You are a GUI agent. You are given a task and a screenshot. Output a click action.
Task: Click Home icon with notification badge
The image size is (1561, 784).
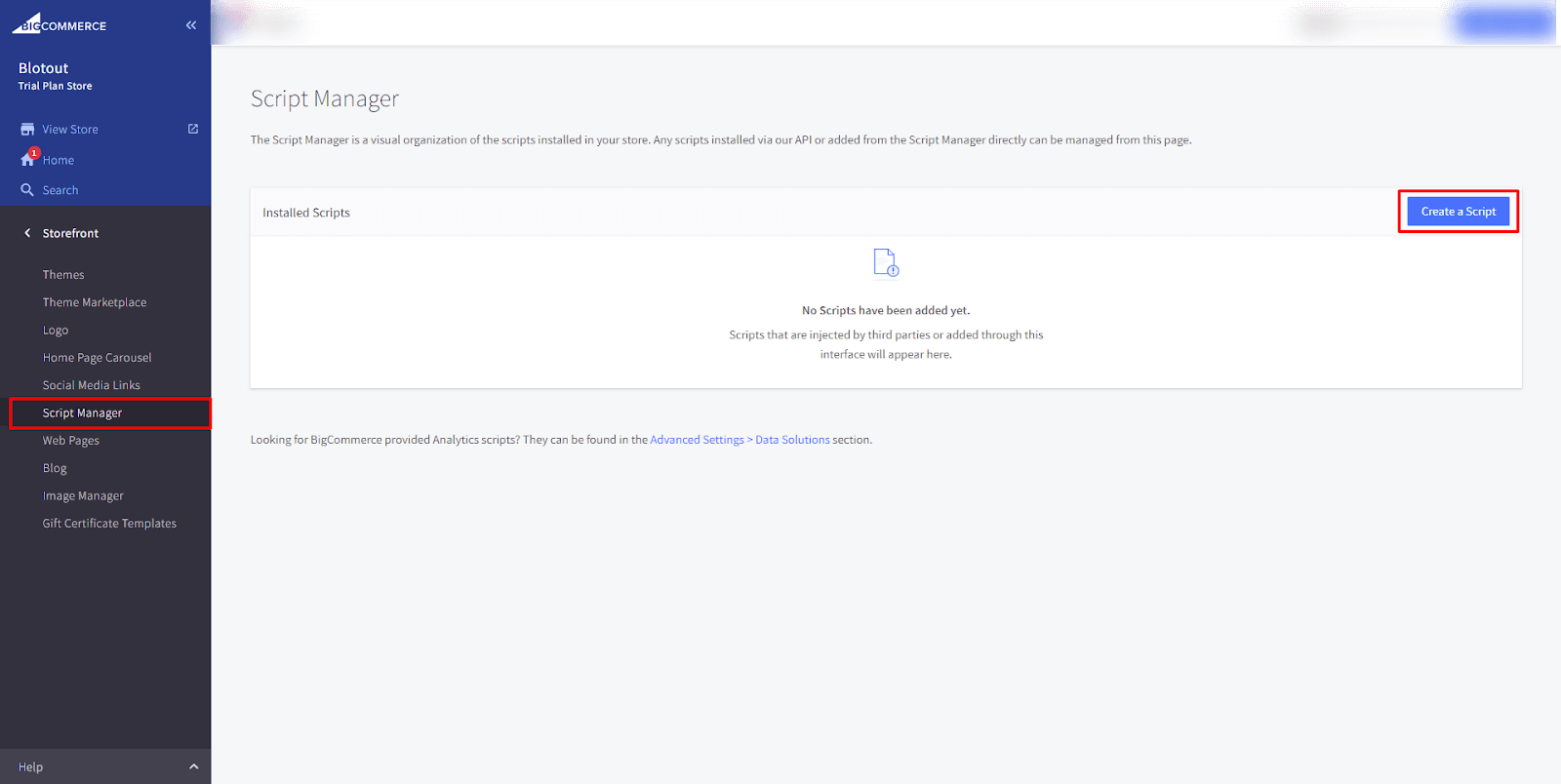coord(28,159)
